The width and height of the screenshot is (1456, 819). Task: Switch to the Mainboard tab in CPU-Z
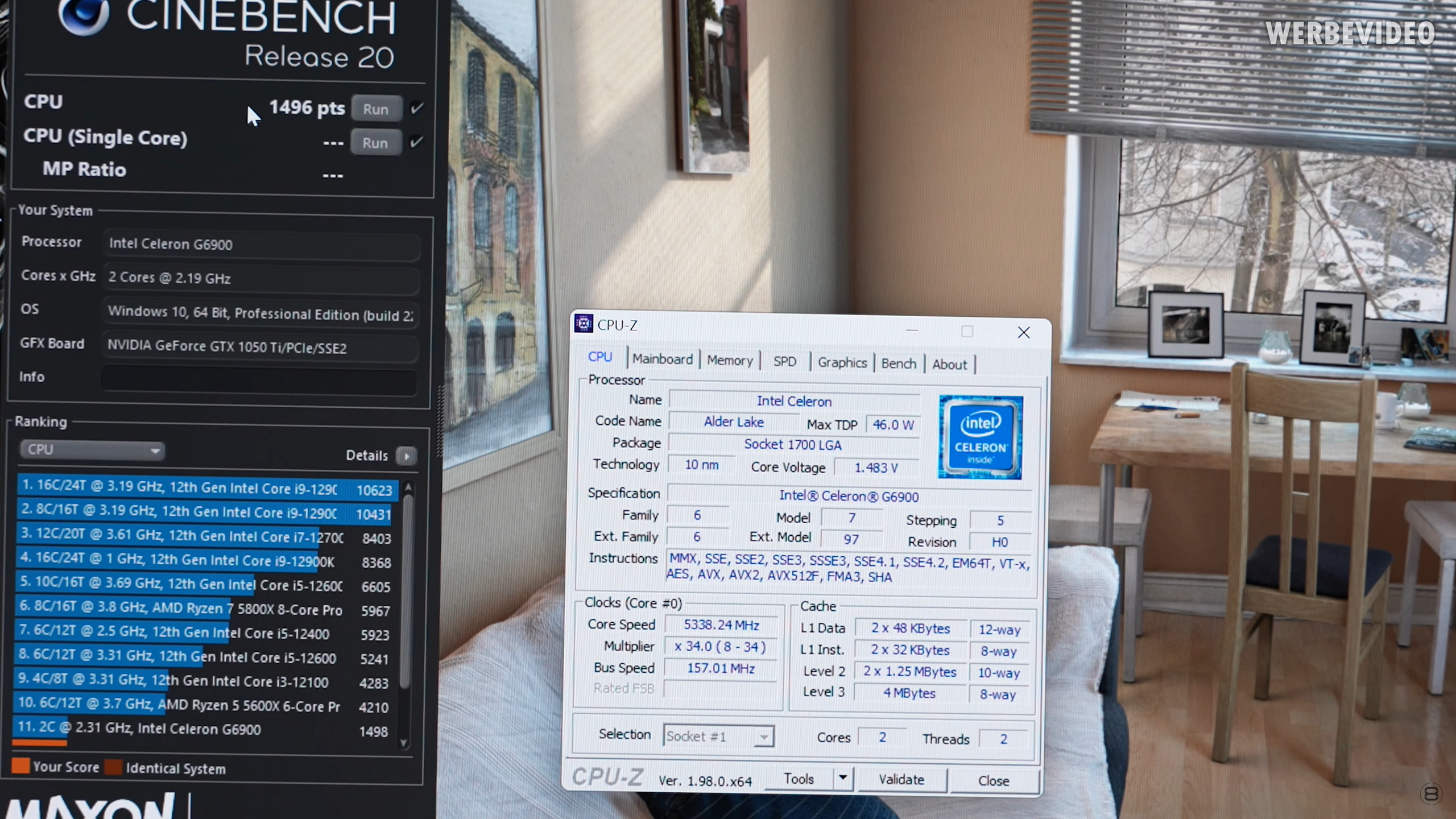coord(663,359)
